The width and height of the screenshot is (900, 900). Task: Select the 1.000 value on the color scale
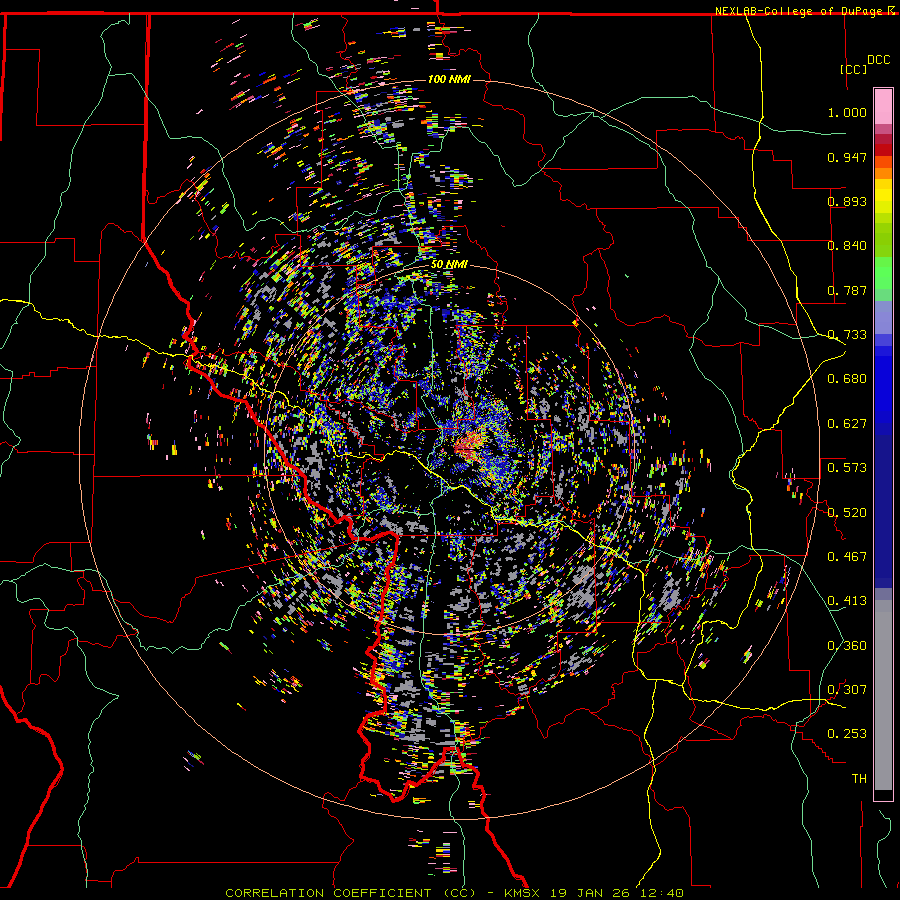pyautogui.click(x=847, y=112)
